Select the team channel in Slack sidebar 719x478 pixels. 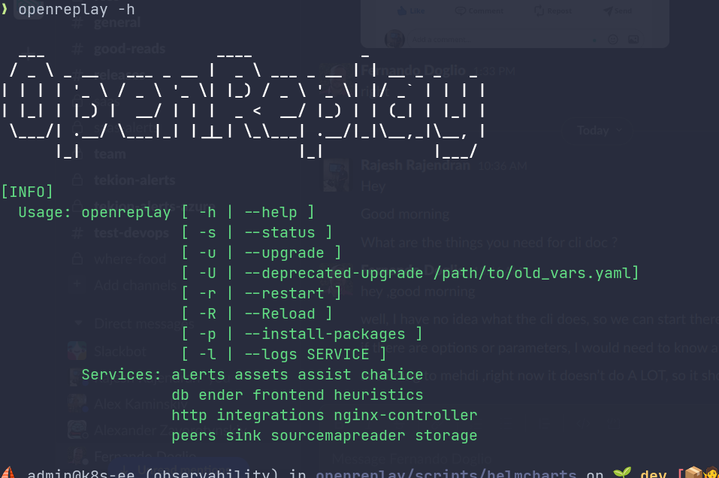(110, 154)
